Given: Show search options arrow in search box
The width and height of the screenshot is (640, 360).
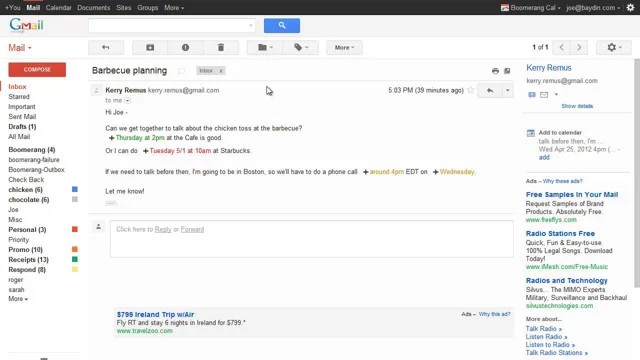Looking at the screenshot, I should pyautogui.click(x=251, y=26).
